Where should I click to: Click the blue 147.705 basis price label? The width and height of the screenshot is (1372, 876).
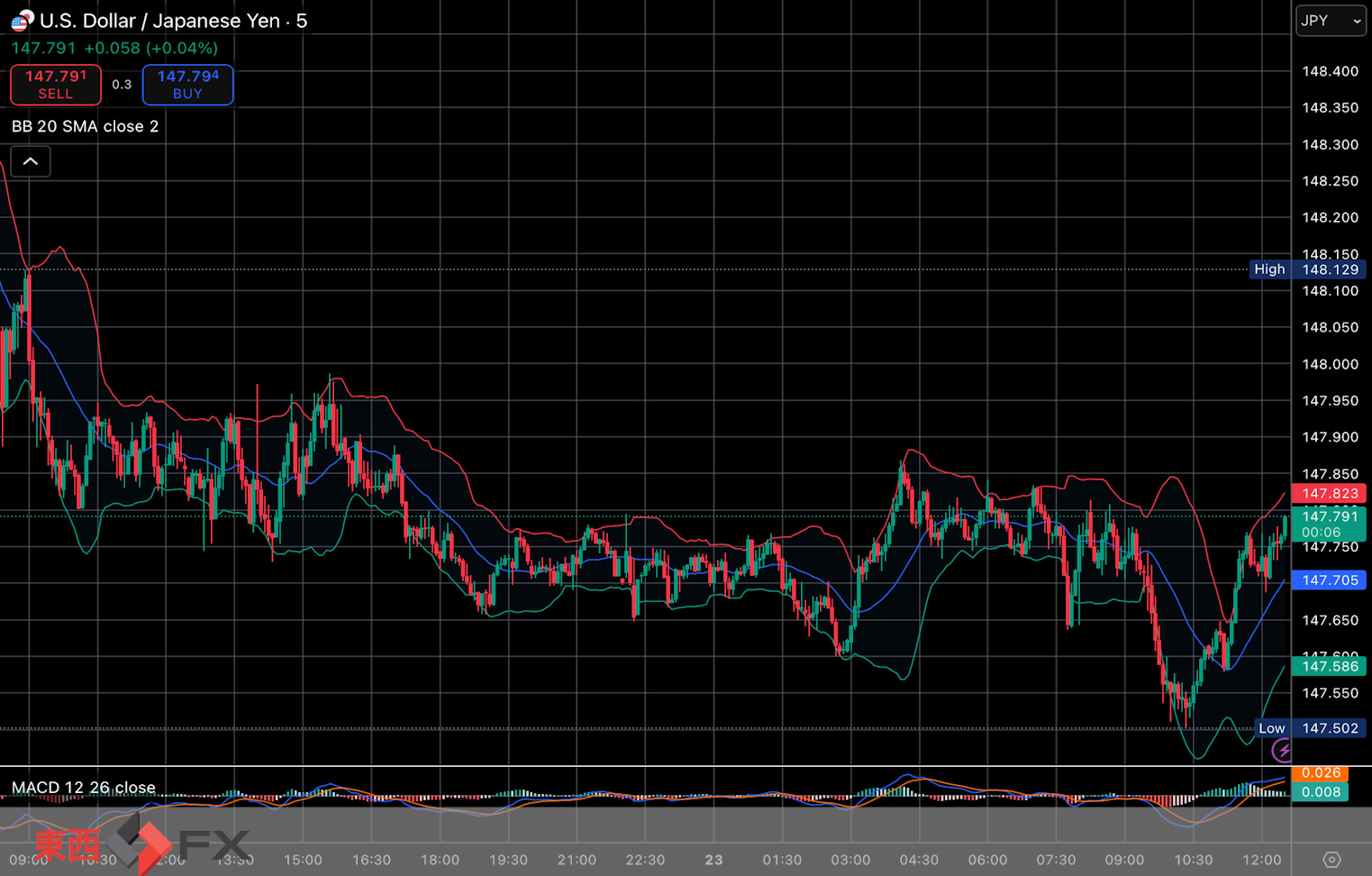pos(1329,580)
